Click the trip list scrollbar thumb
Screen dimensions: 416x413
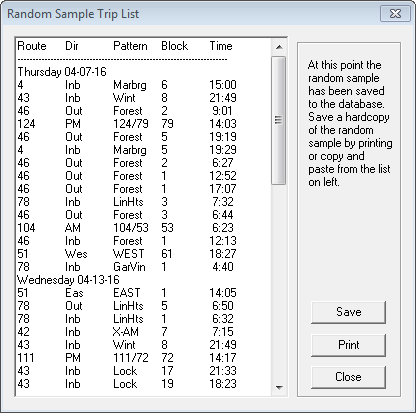278,120
